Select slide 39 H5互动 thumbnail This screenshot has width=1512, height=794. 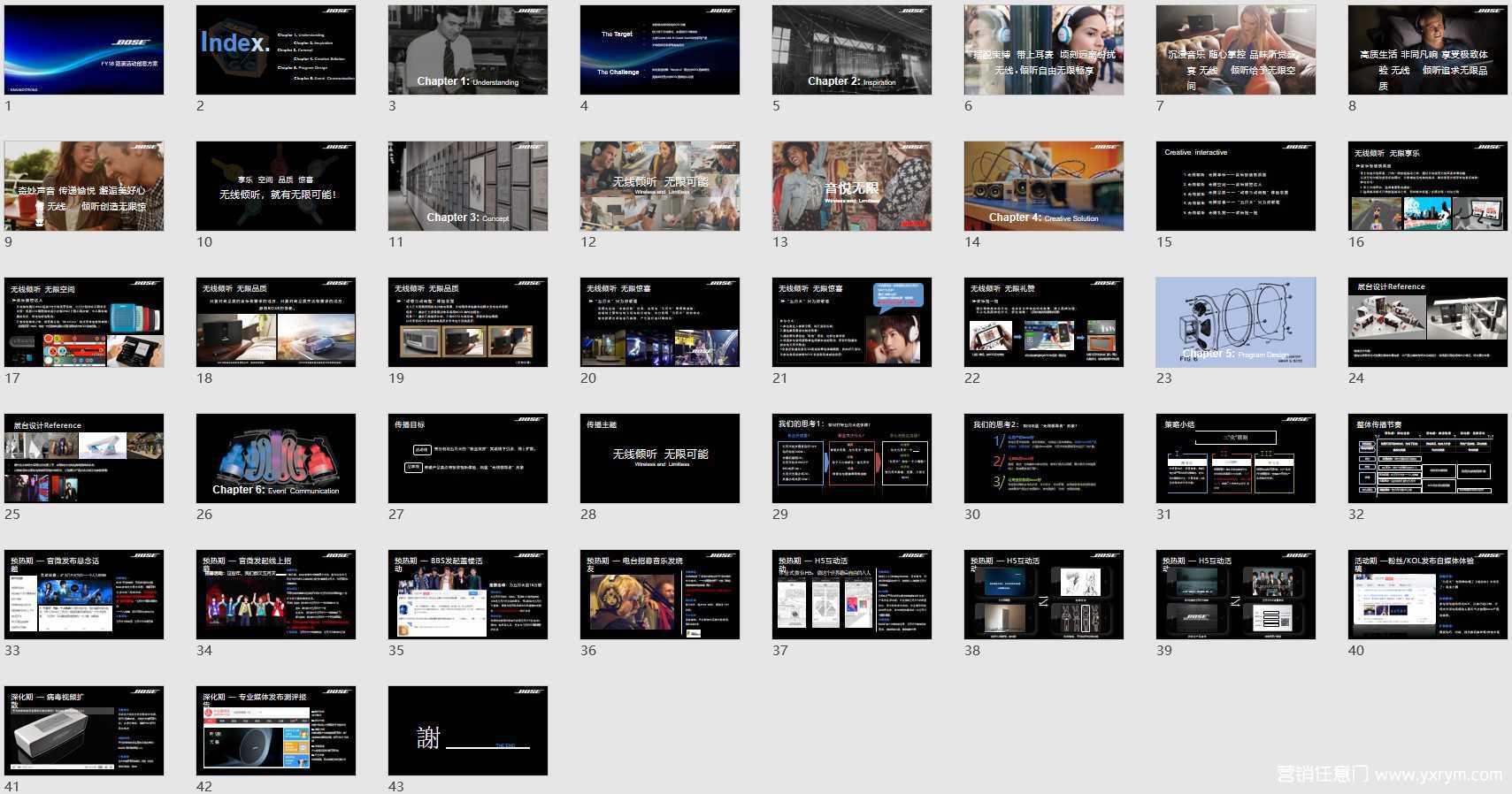click(x=1236, y=594)
